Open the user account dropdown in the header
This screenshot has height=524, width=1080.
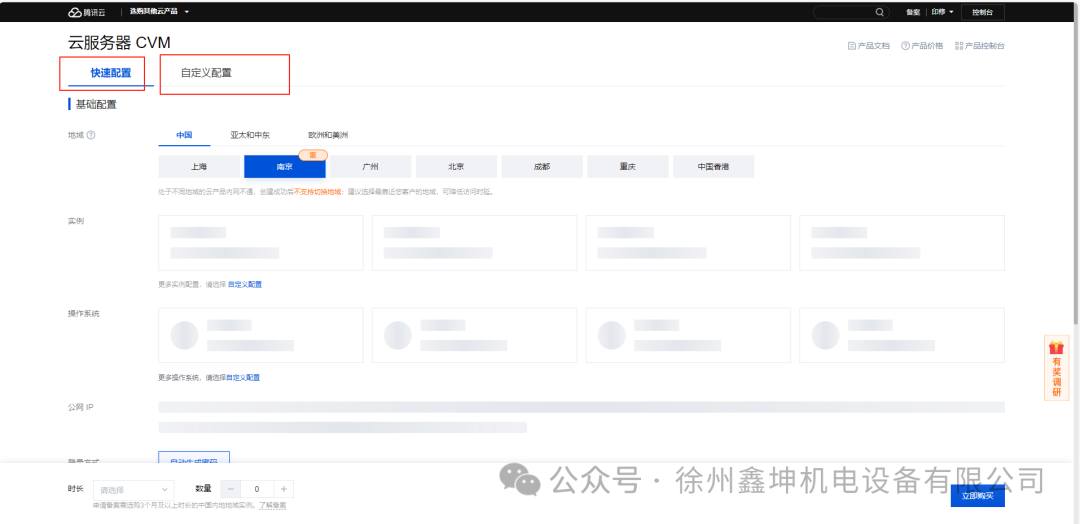click(942, 12)
